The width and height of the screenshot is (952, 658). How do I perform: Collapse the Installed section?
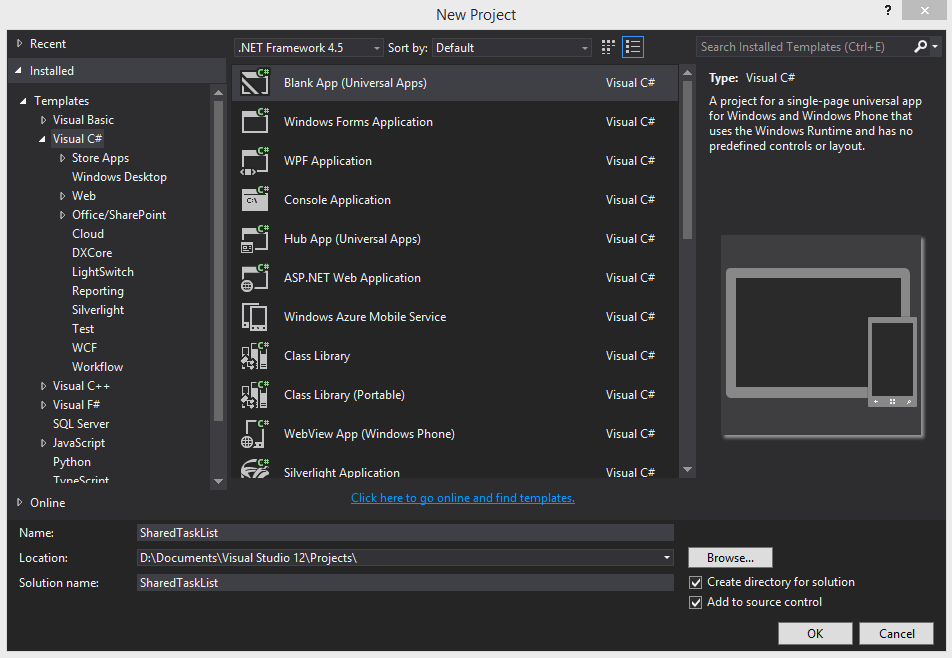[x=19, y=70]
